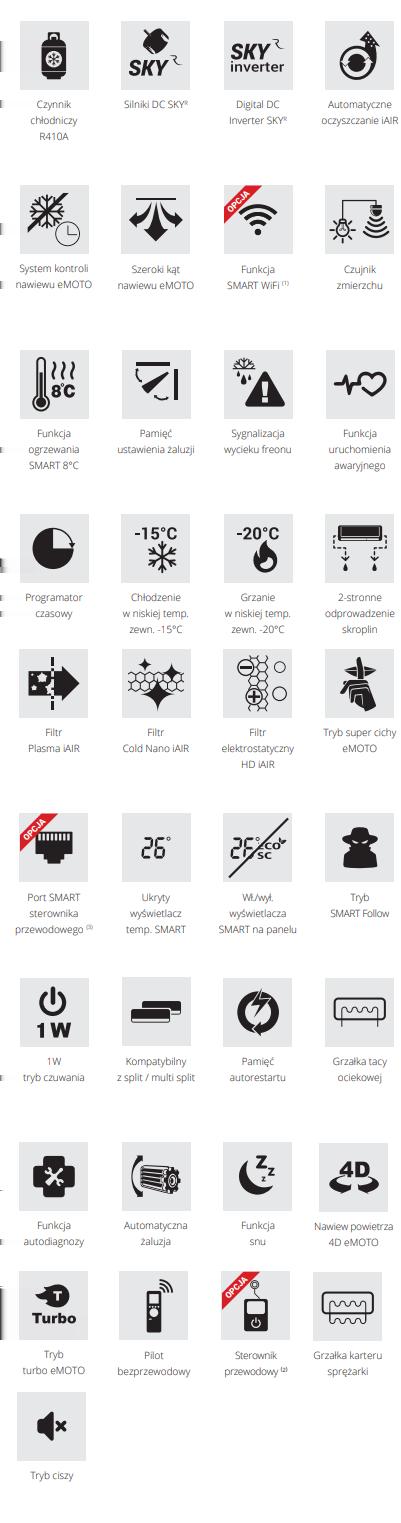Image resolution: width=401 pixels, height=1523 pixels.
Task: Select the 1W standby mode icon
Action: (54, 1012)
